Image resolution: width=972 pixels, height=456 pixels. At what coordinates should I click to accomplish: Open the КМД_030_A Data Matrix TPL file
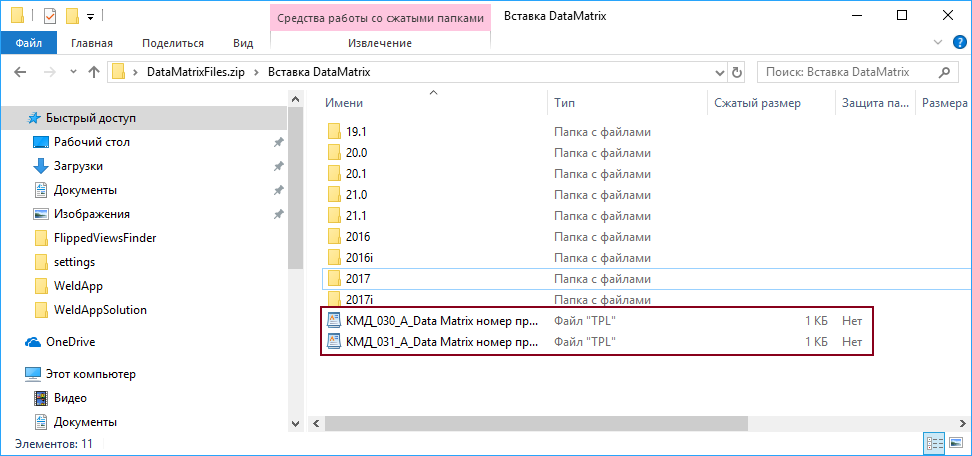click(440, 319)
